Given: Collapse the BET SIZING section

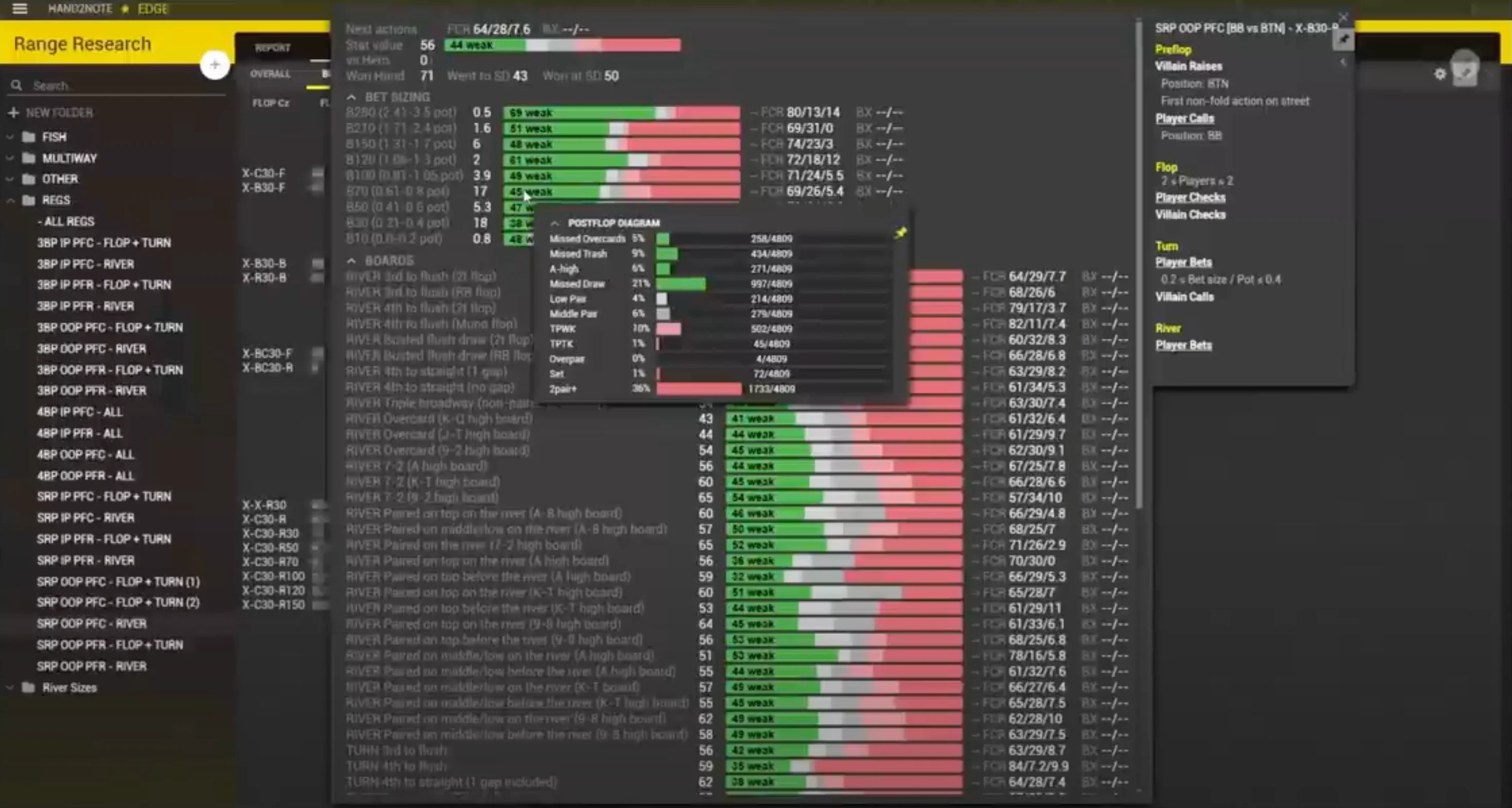Looking at the screenshot, I should pyautogui.click(x=351, y=97).
